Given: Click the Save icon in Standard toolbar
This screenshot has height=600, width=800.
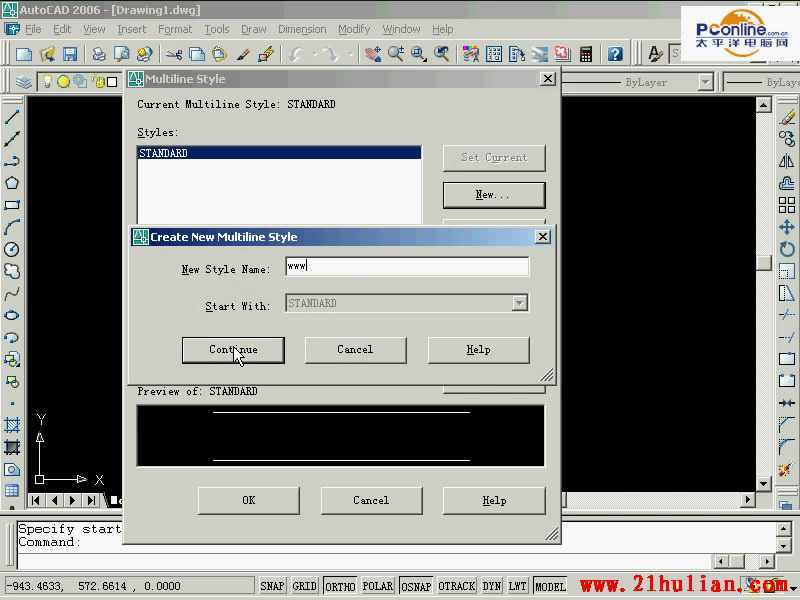Looking at the screenshot, I should [x=70, y=54].
